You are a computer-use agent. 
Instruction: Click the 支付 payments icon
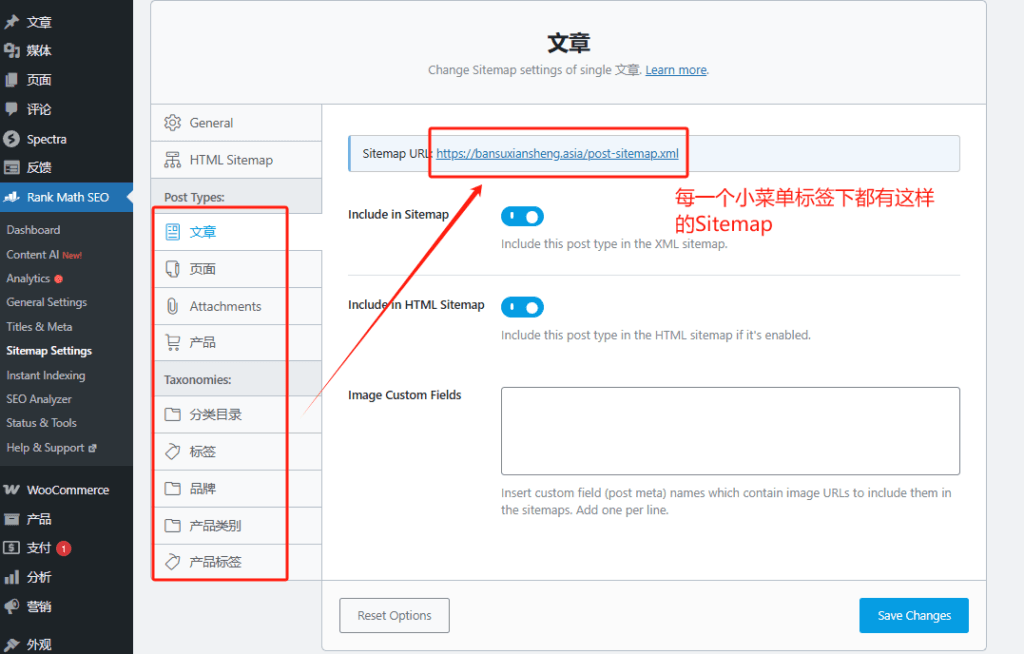click(x=11, y=548)
